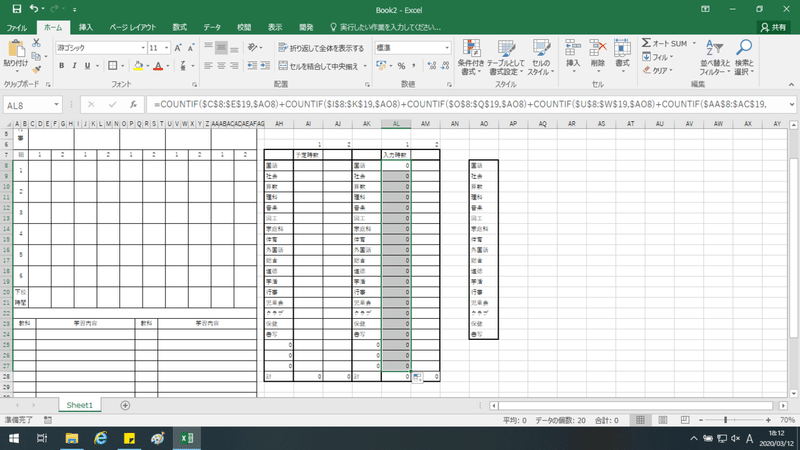The width and height of the screenshot is (800, 450).
Task: Switch to the Data データ tab
Action: [212, 28]
